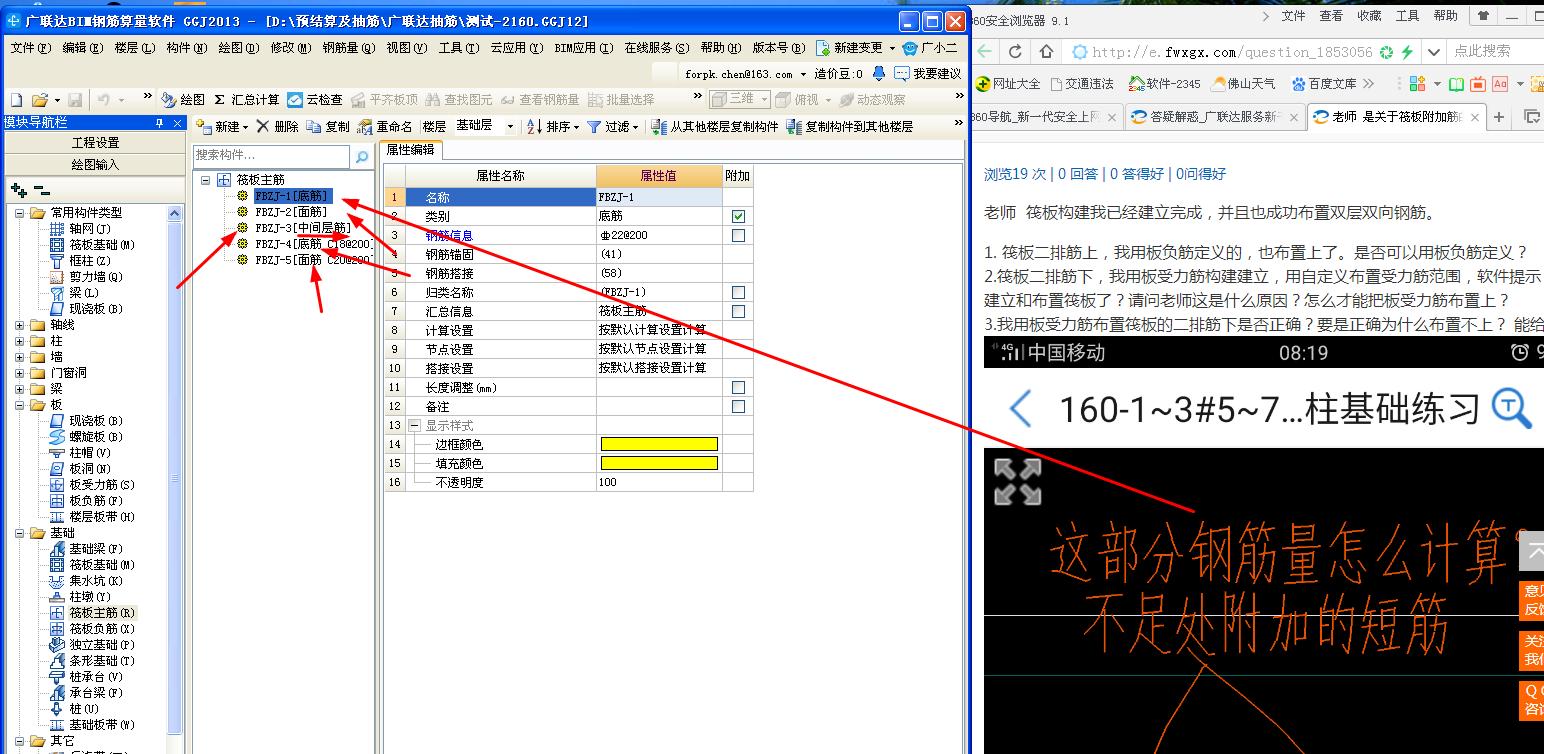Click the magnifier icon in the phone header
The width and height of the screenshot is (1544, 754).
pyautogui.click(x=1511, y=408)
